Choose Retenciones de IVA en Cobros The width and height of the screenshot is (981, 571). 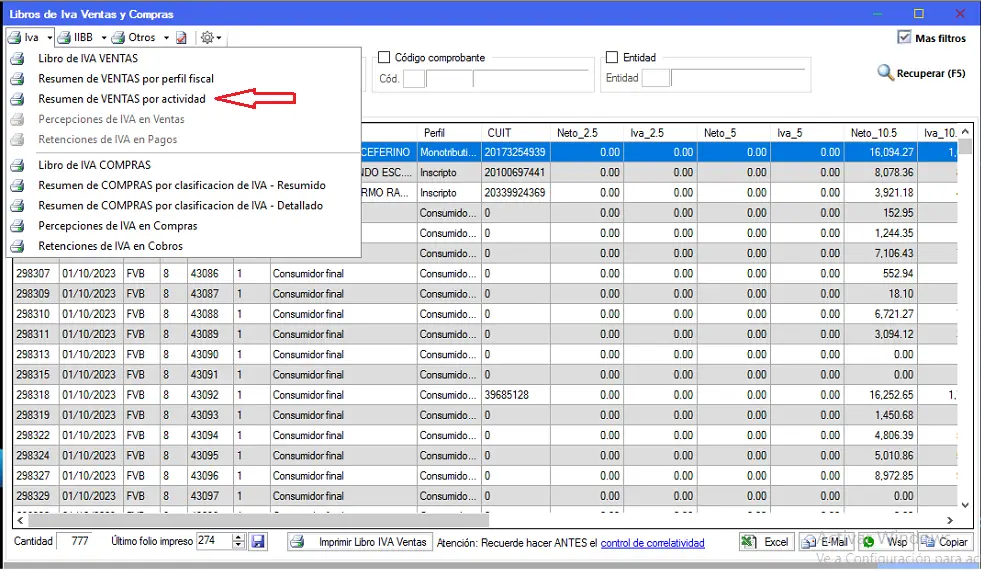click(x=110, y=246)
